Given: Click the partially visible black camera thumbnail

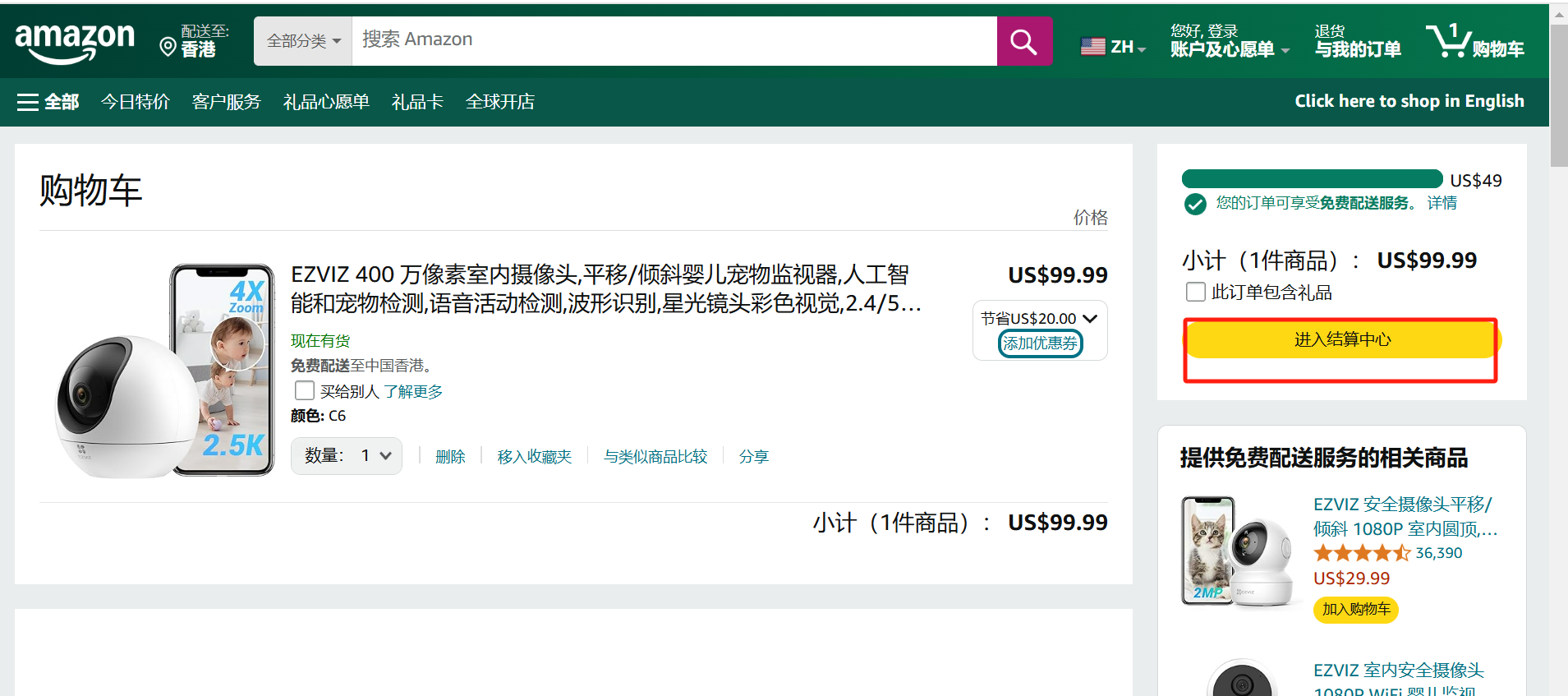Looking at the screenshot, I should click(x=1242, y=678).
